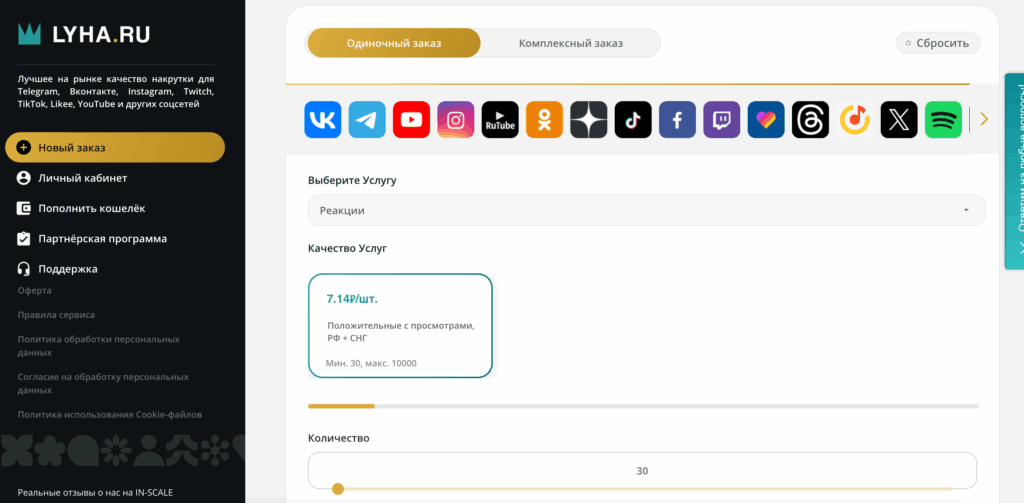This screenshot has height=503, width=1024.
Task: Select the 7.14₽/шт. quality card
Action: (x=401, y=326)
